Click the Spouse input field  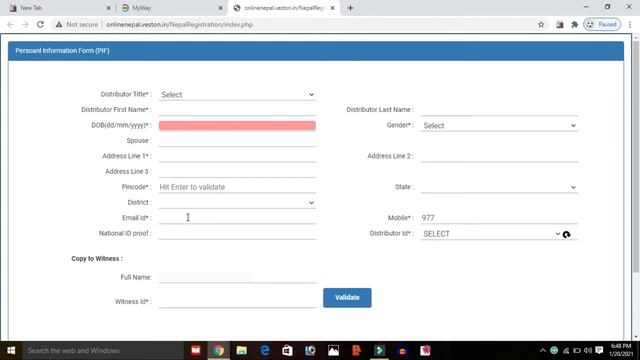pos(237,140)
